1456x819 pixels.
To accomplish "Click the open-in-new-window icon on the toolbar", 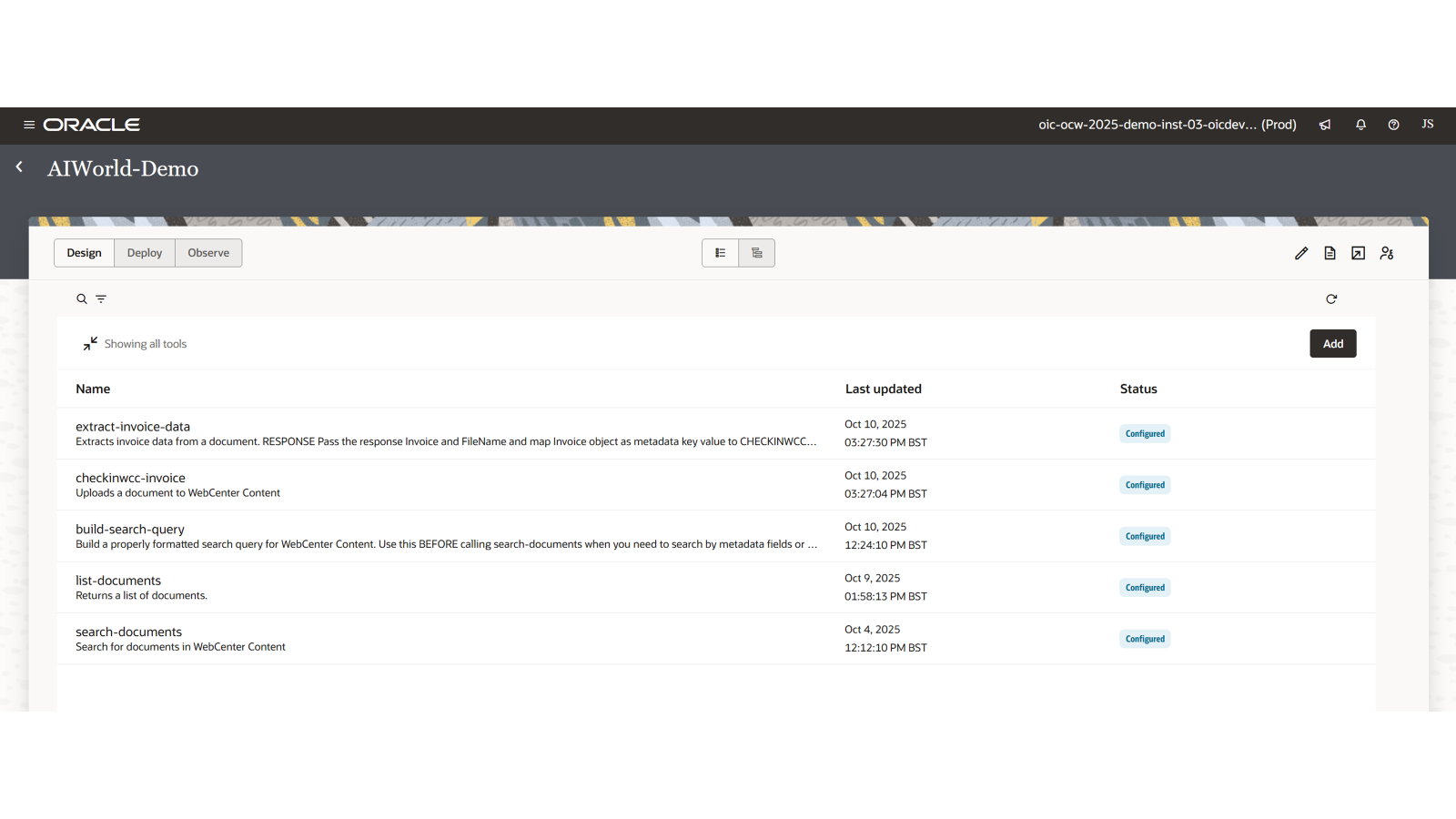I will 1358,253.
